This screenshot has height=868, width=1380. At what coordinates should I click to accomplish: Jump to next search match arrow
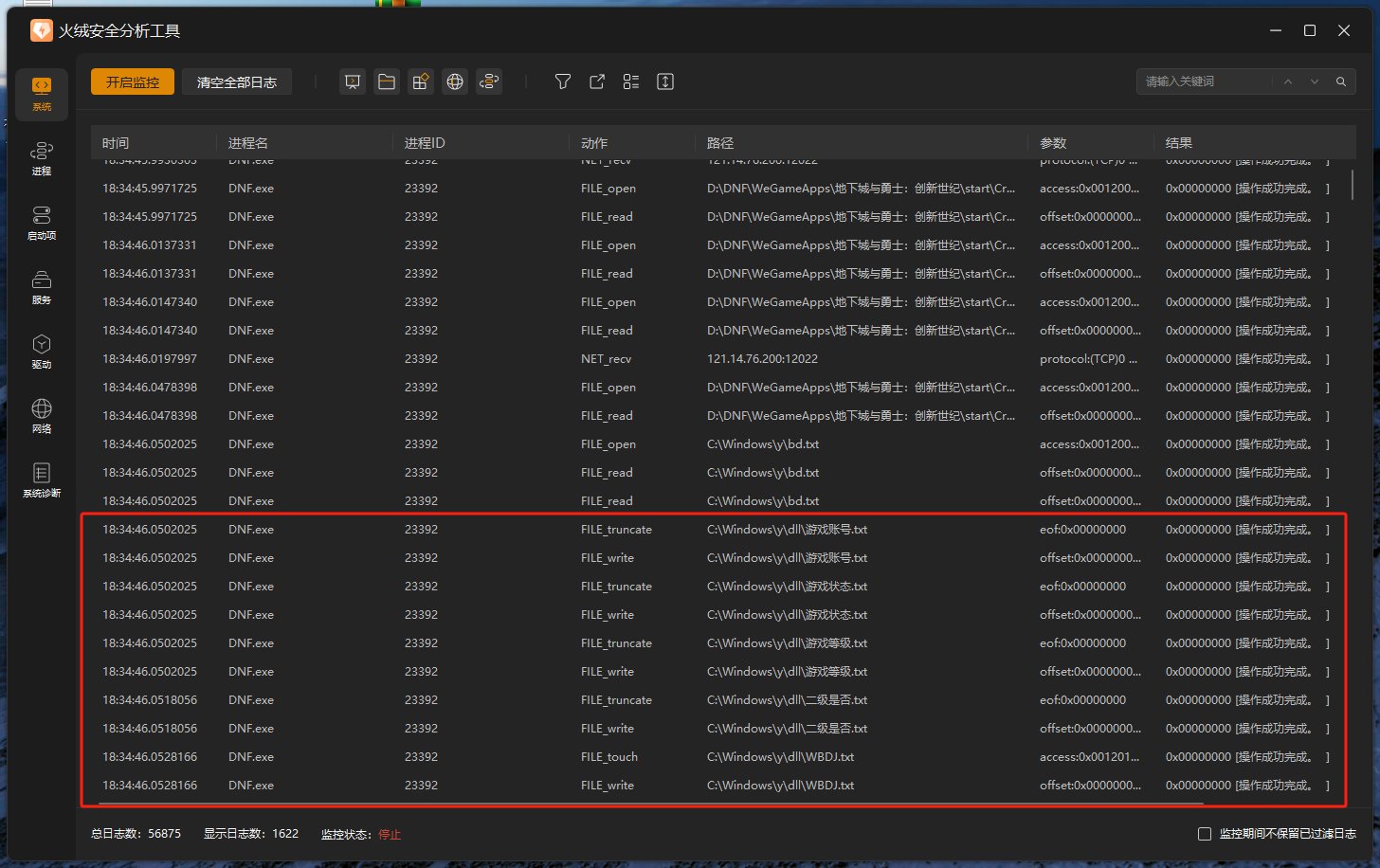click(x=1315, y=81)
